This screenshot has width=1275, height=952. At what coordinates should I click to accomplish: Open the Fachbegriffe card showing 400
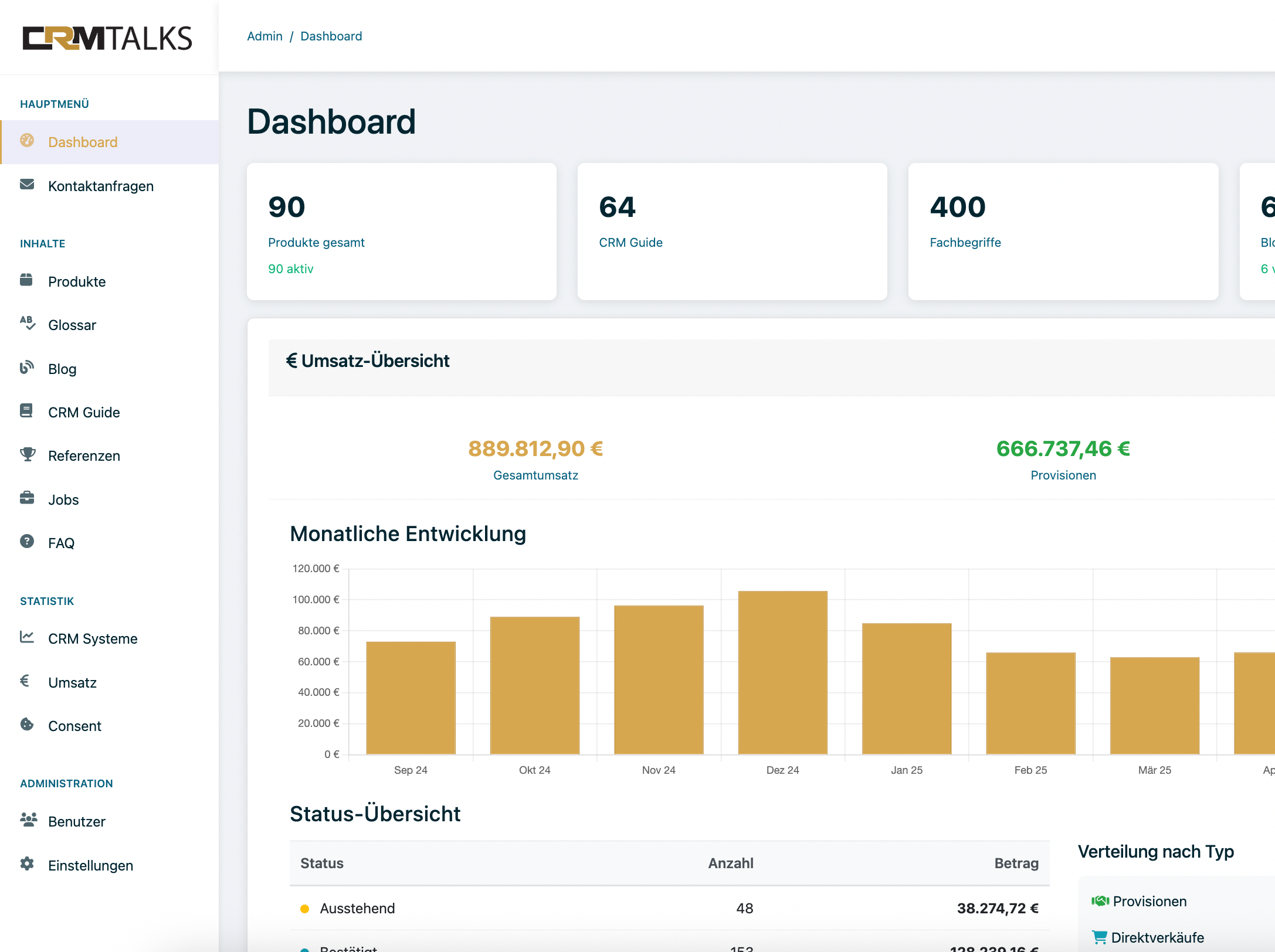(x=1063, y=232)
